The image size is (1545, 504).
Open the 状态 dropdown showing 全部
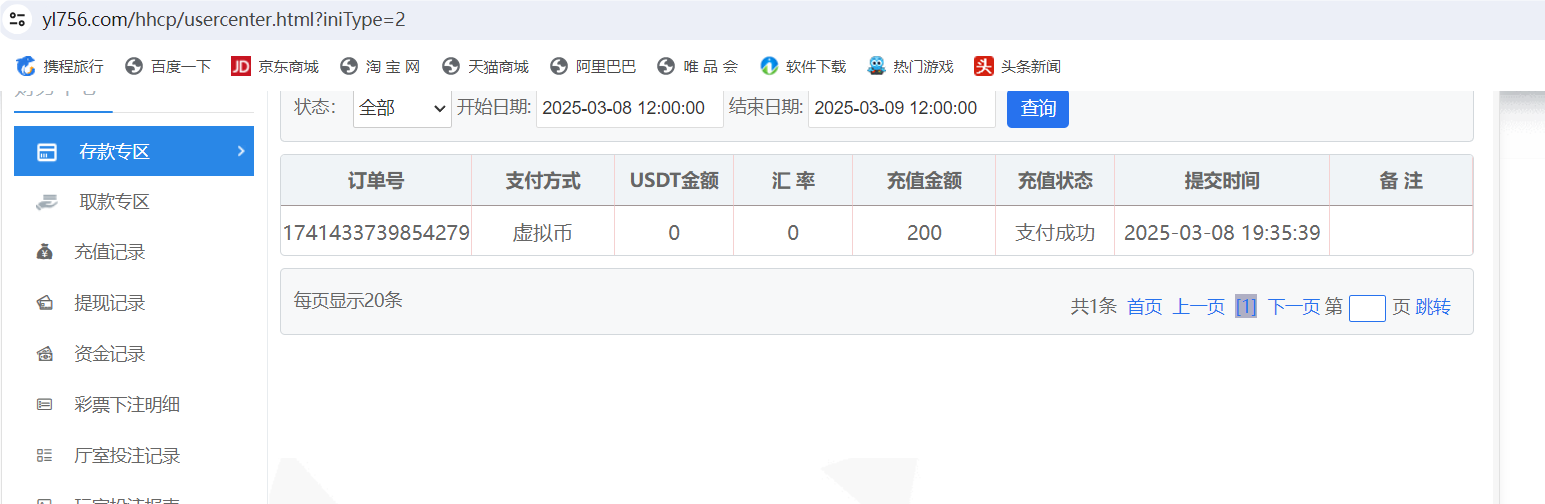[402, 108]
